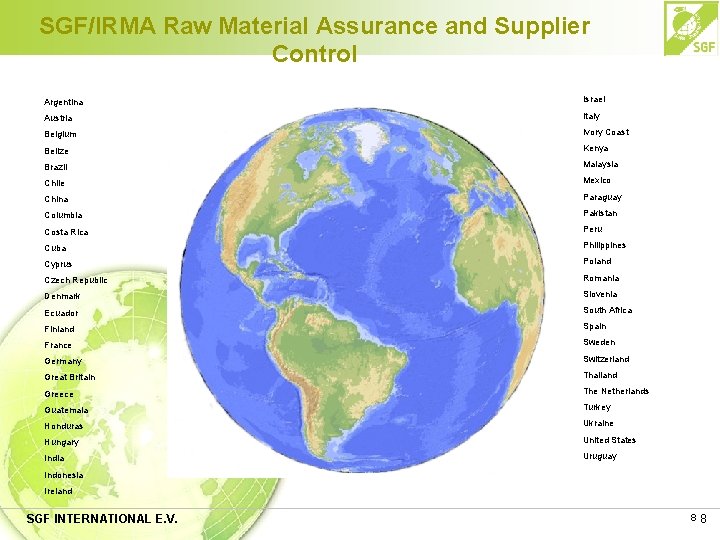
Task: Select 'Ivory Coast' in the right list
Action: [606, 132]
